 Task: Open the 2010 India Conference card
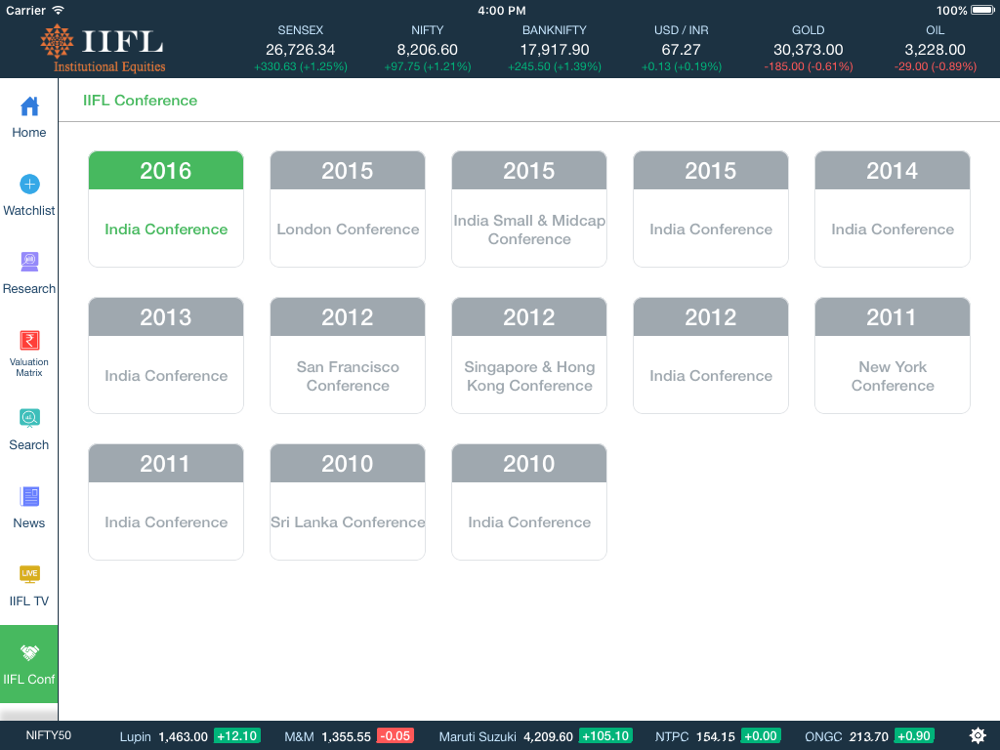pos(529,502)
